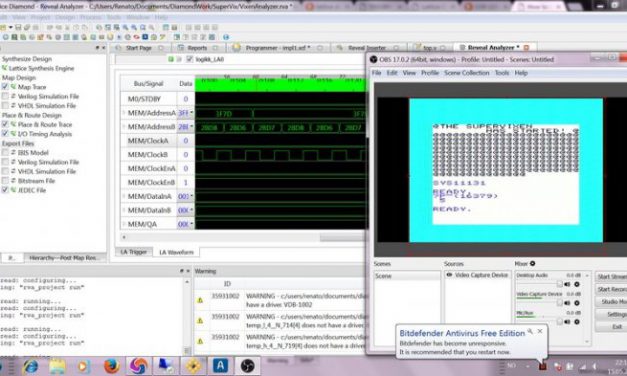Click Start Streaming in OBS
627x376 pixels.
tap(611, 276)
